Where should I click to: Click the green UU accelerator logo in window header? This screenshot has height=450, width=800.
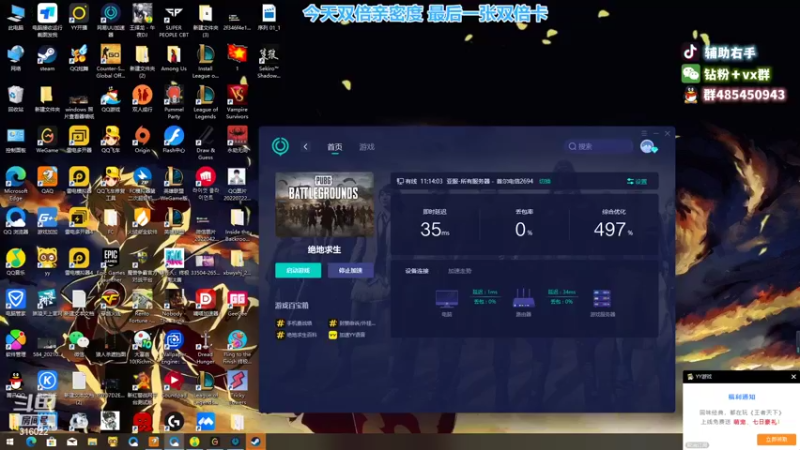(280, 146)
